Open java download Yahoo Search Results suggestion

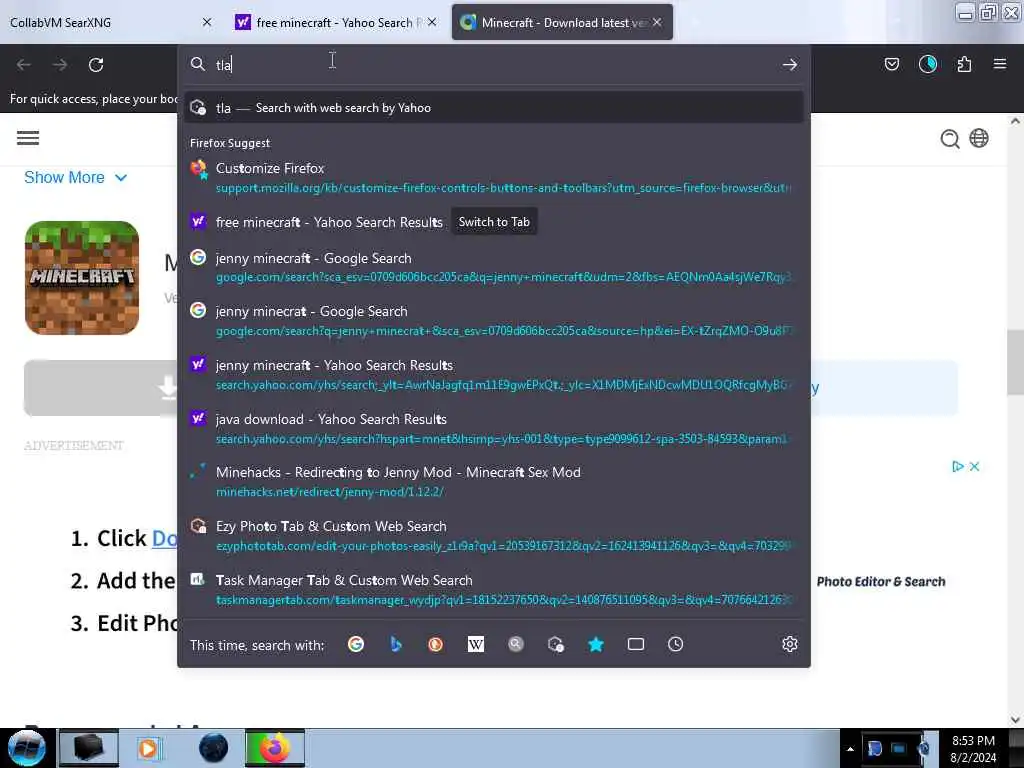tap(494, 428)
